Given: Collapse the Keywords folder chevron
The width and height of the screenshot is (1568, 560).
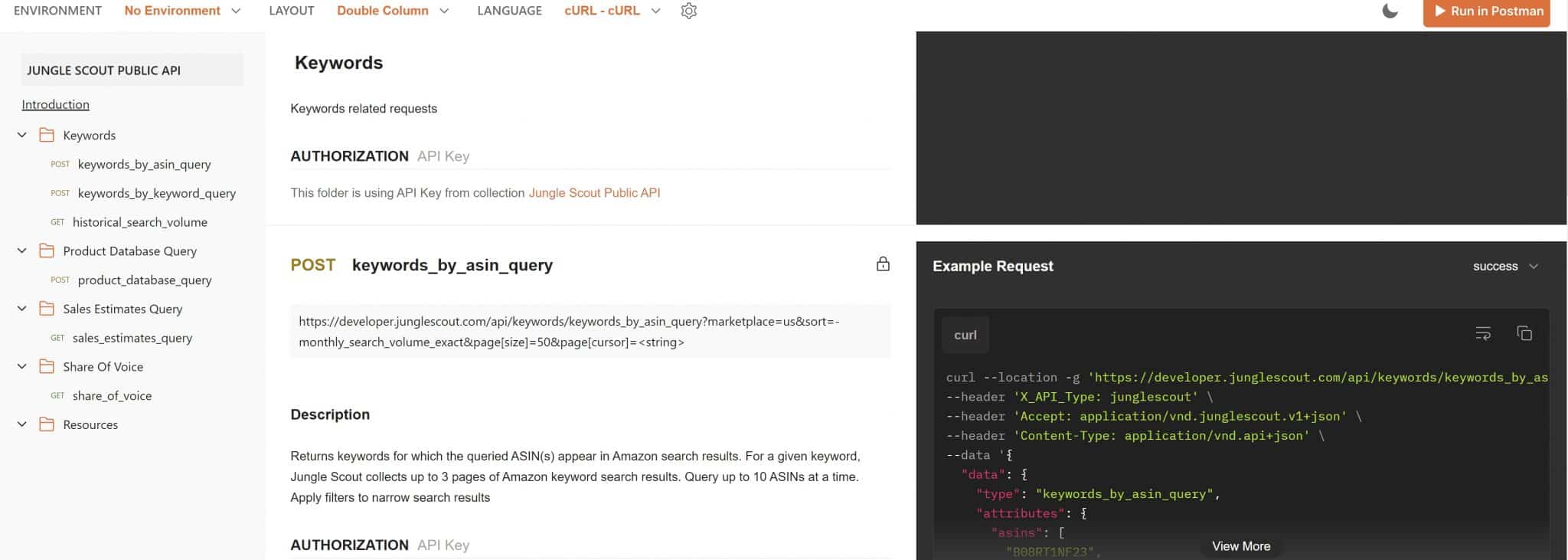Looking at the screenshot, I should pos(22,135).
